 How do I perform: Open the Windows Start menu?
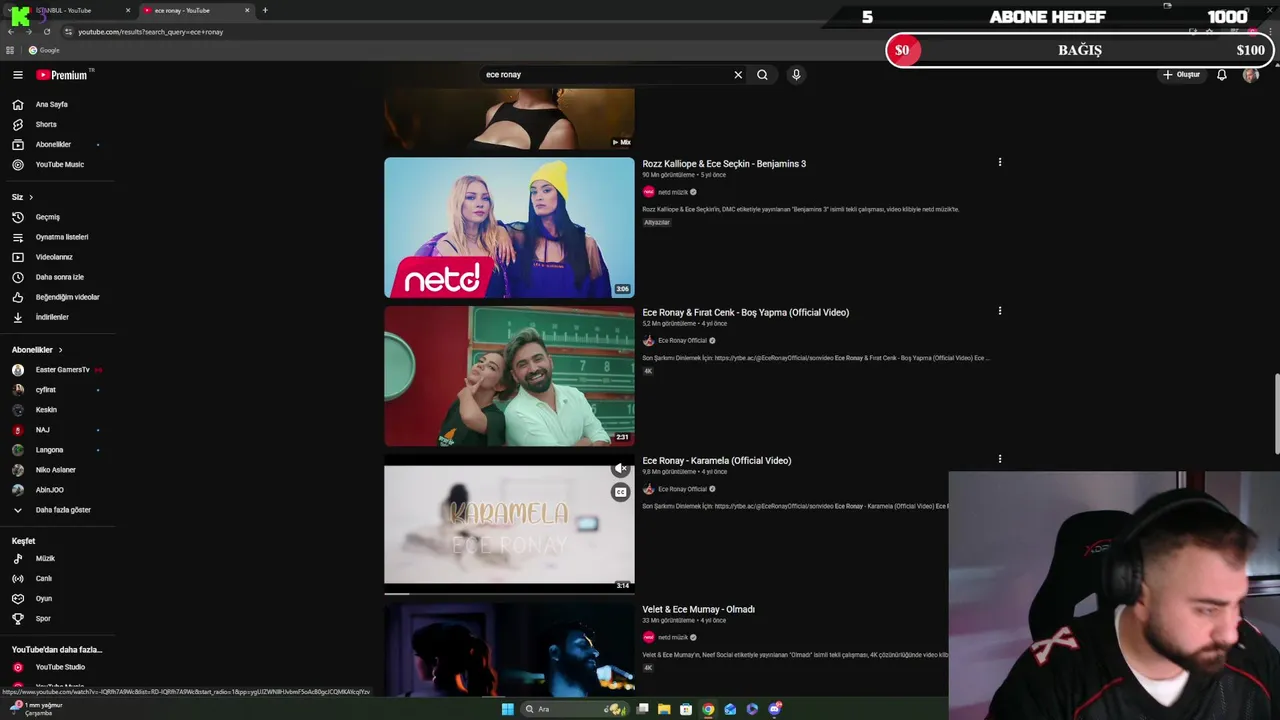click(507, 709)
